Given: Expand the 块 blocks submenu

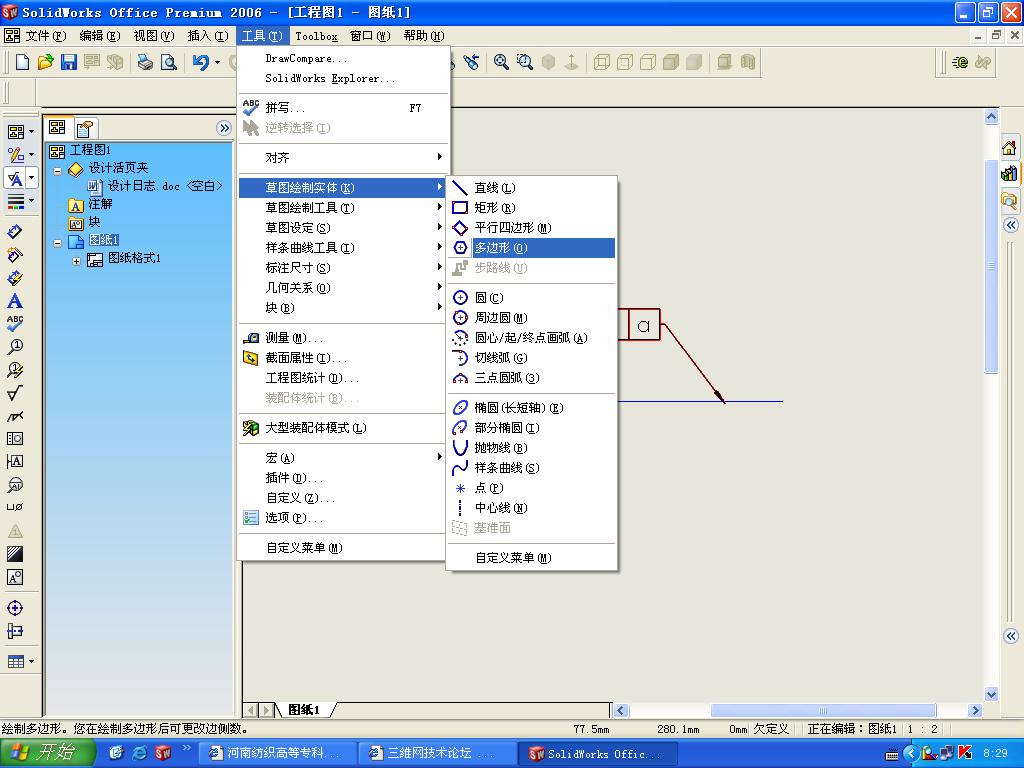Looking at the screenshot, I should click(x=344, y=308).
